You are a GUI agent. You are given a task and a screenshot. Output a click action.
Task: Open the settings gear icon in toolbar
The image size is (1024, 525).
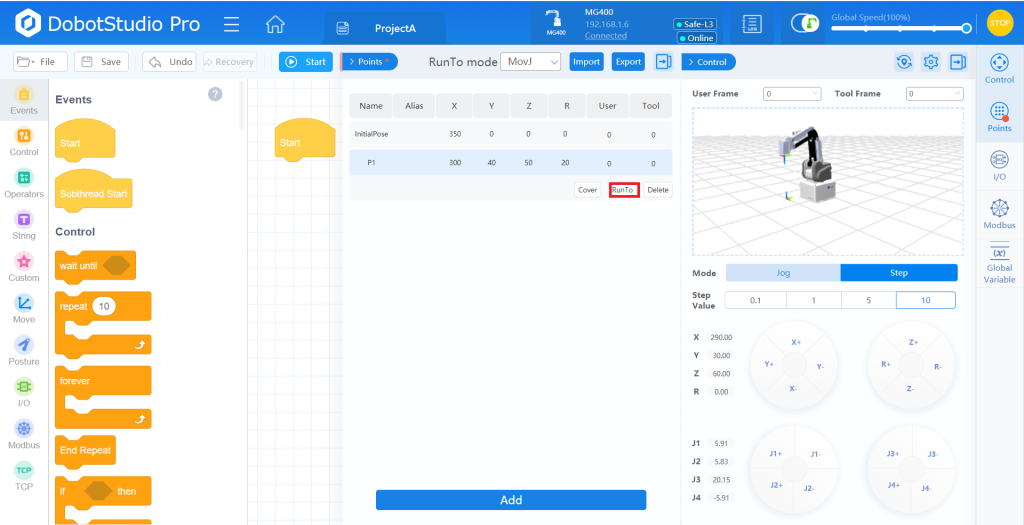click(931, 62)
